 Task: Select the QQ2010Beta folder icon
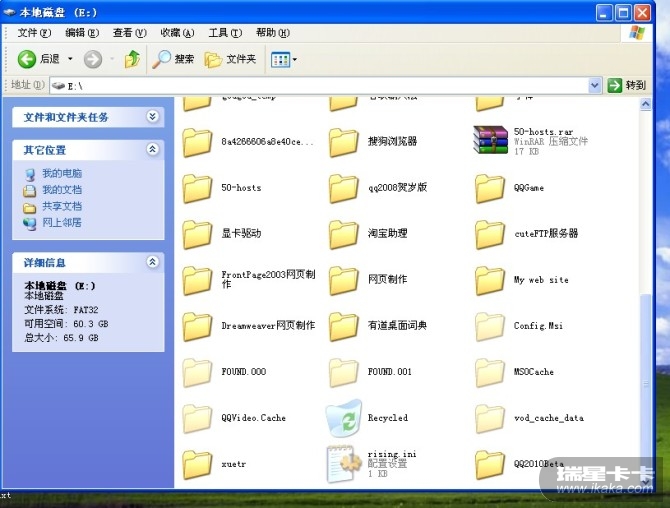point(490,465)
